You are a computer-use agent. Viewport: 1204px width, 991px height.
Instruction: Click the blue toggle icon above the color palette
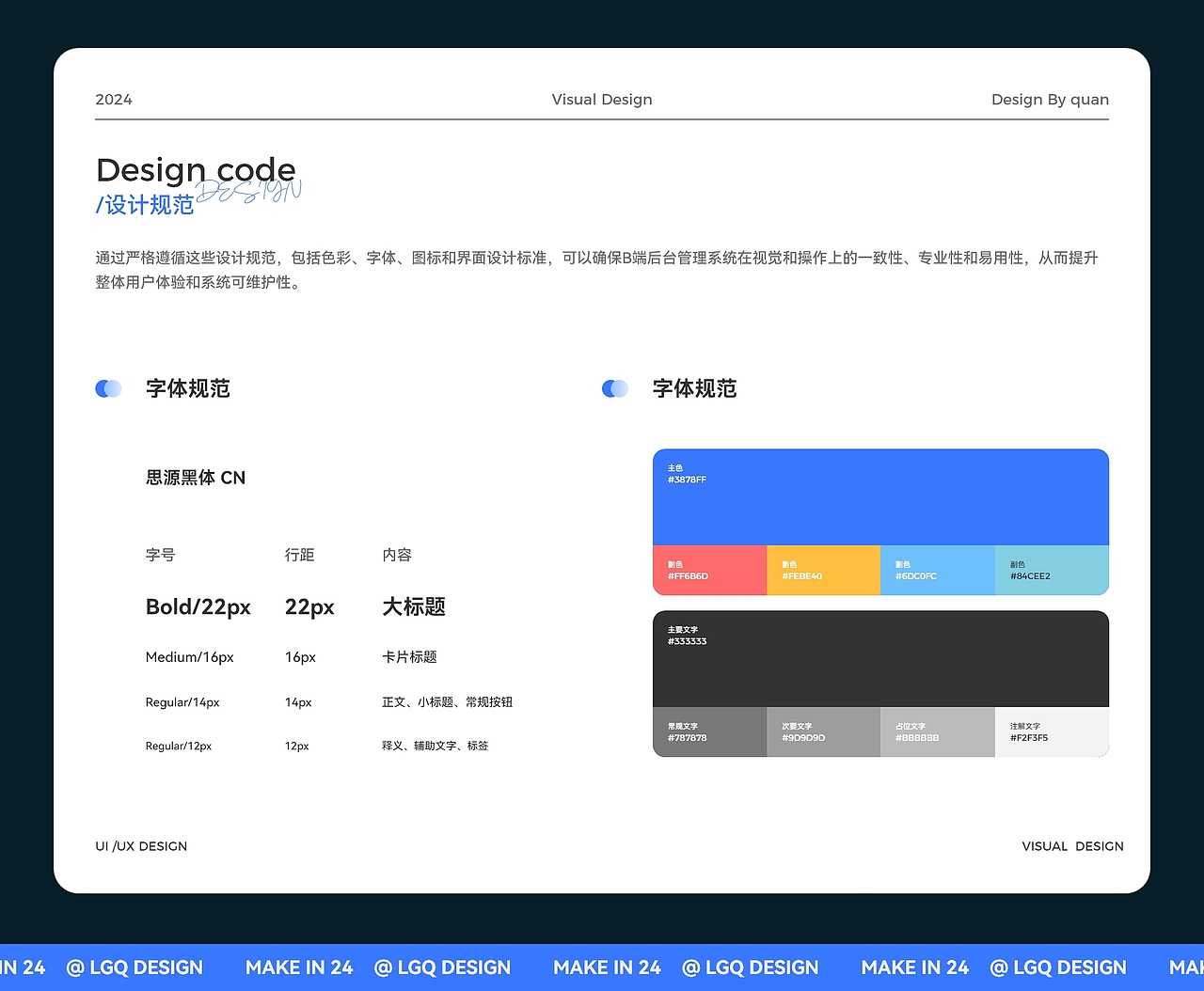(615, 388)
